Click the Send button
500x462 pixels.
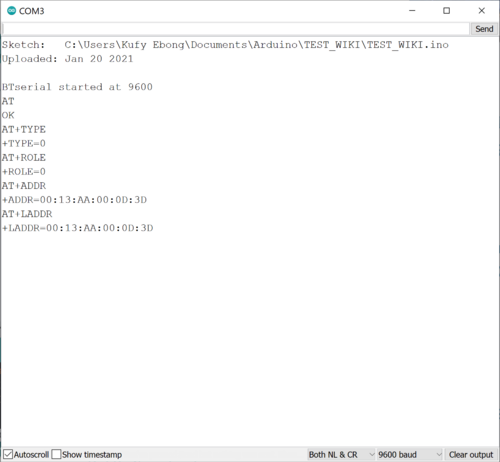484,29
